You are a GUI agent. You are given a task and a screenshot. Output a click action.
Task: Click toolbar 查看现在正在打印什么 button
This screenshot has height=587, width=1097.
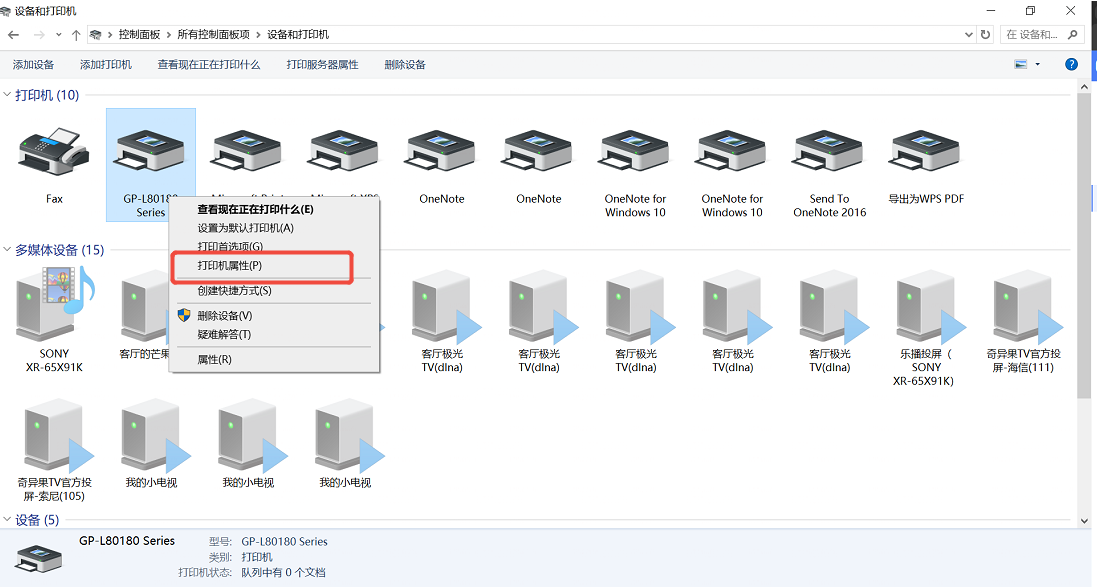(x=208, y=64)
